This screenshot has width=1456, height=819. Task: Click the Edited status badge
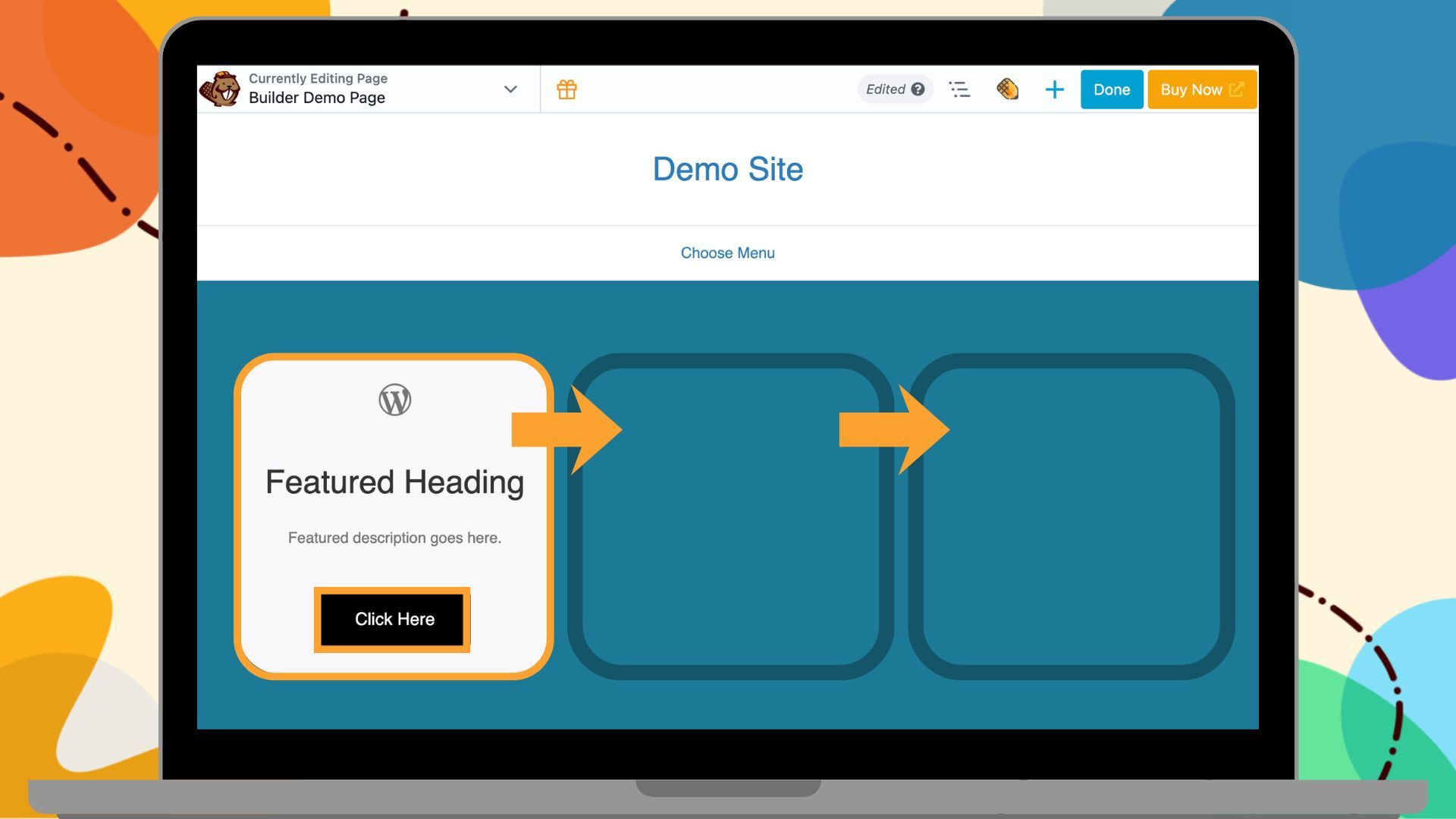point(886,89)
